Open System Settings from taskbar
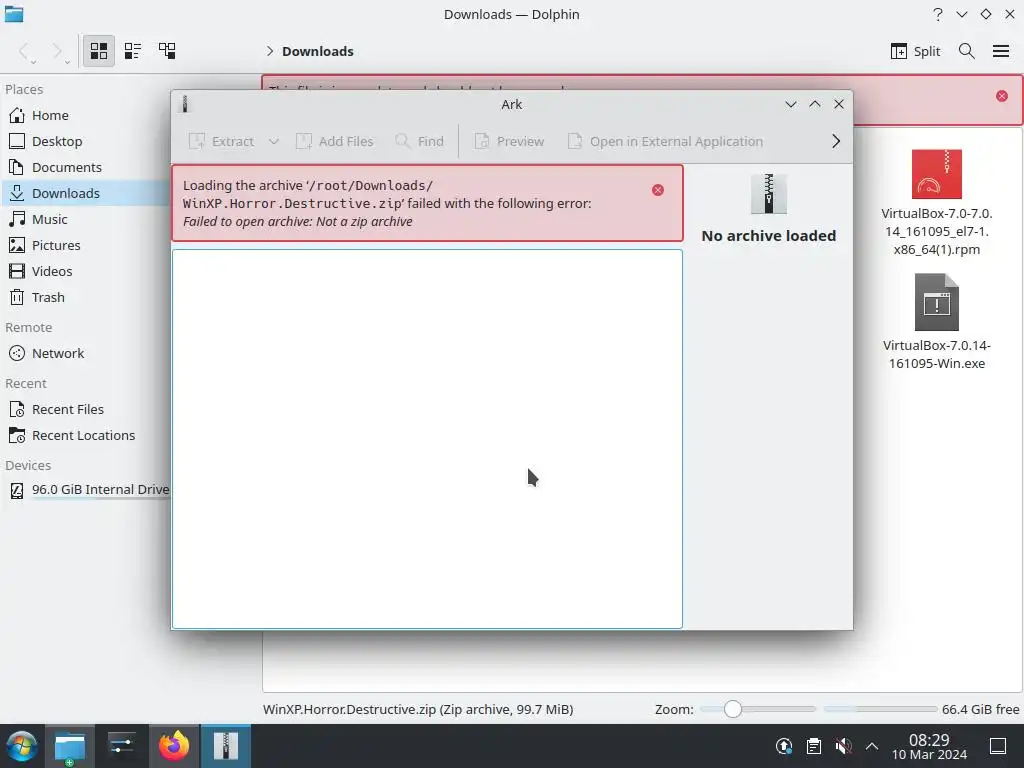1024x768 pixels. 121,746
